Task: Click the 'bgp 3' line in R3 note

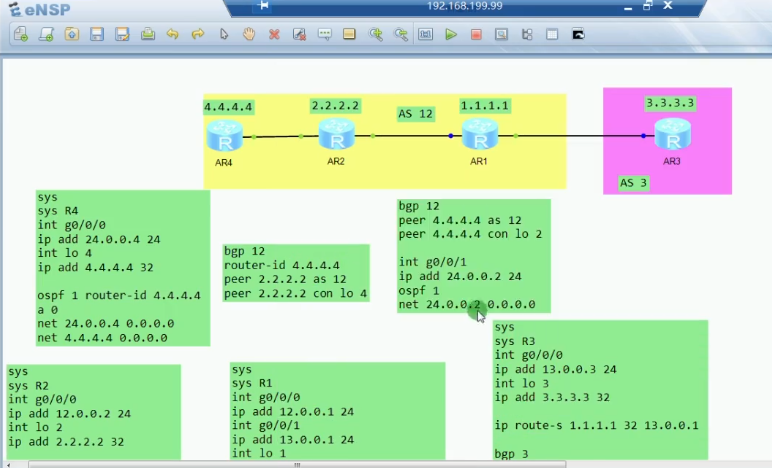Action: (x=512, y=454)
